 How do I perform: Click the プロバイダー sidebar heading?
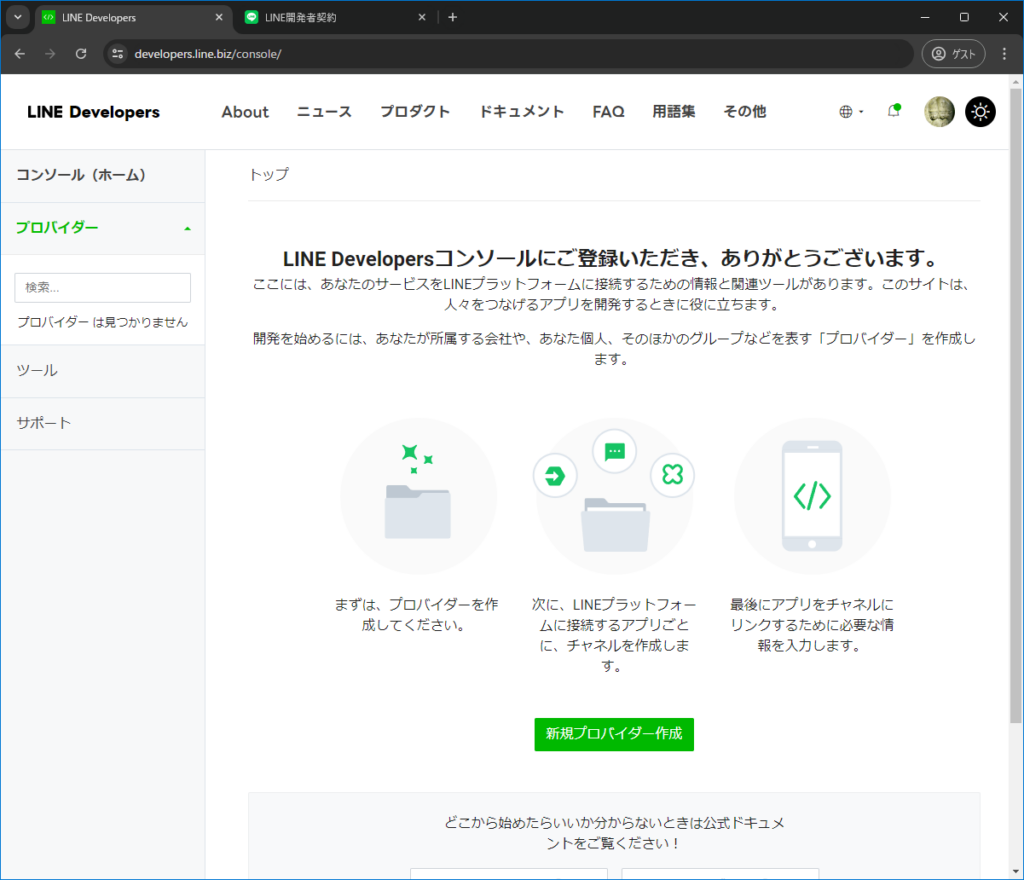click(x=57, y=228)
